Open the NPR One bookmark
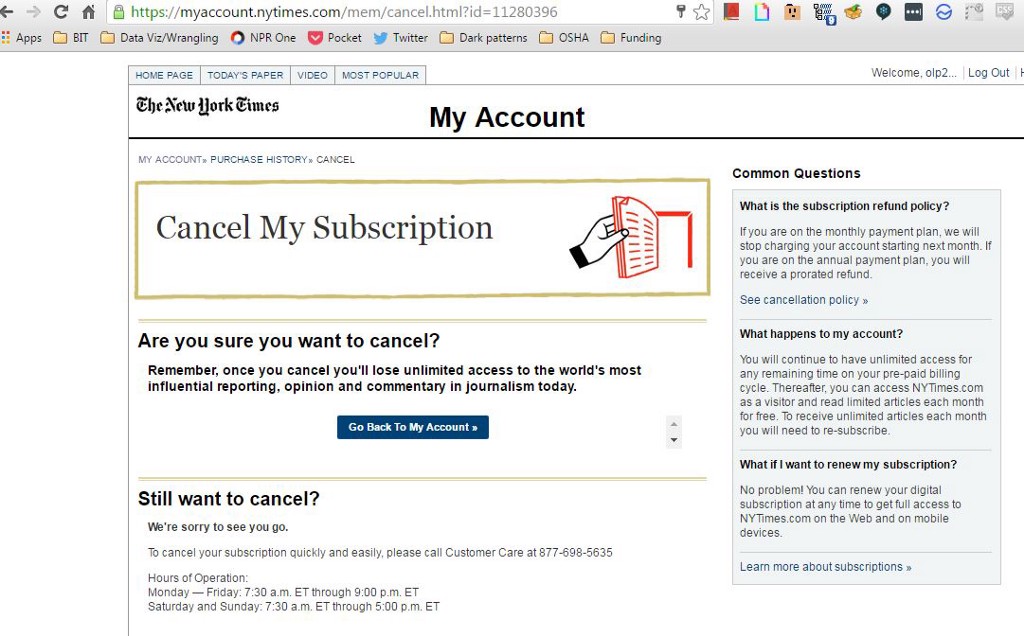This screenshot has width=1024, height=636. (263, 38)
